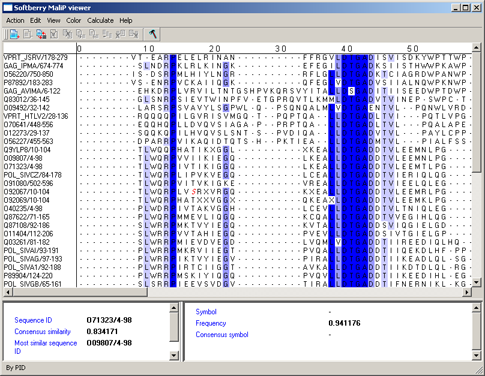Click the gray checkmark document toolbar icon
The width and height of the screenshot is (485, 376).
(54, 34)
